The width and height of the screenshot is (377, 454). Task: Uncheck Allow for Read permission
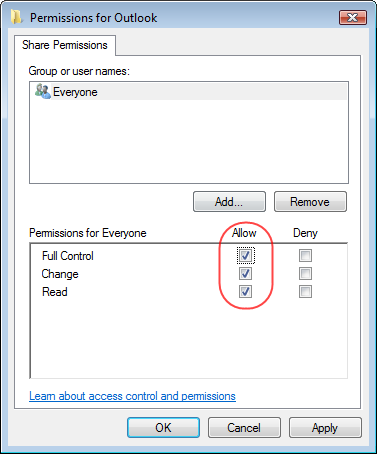pos(245,292)
